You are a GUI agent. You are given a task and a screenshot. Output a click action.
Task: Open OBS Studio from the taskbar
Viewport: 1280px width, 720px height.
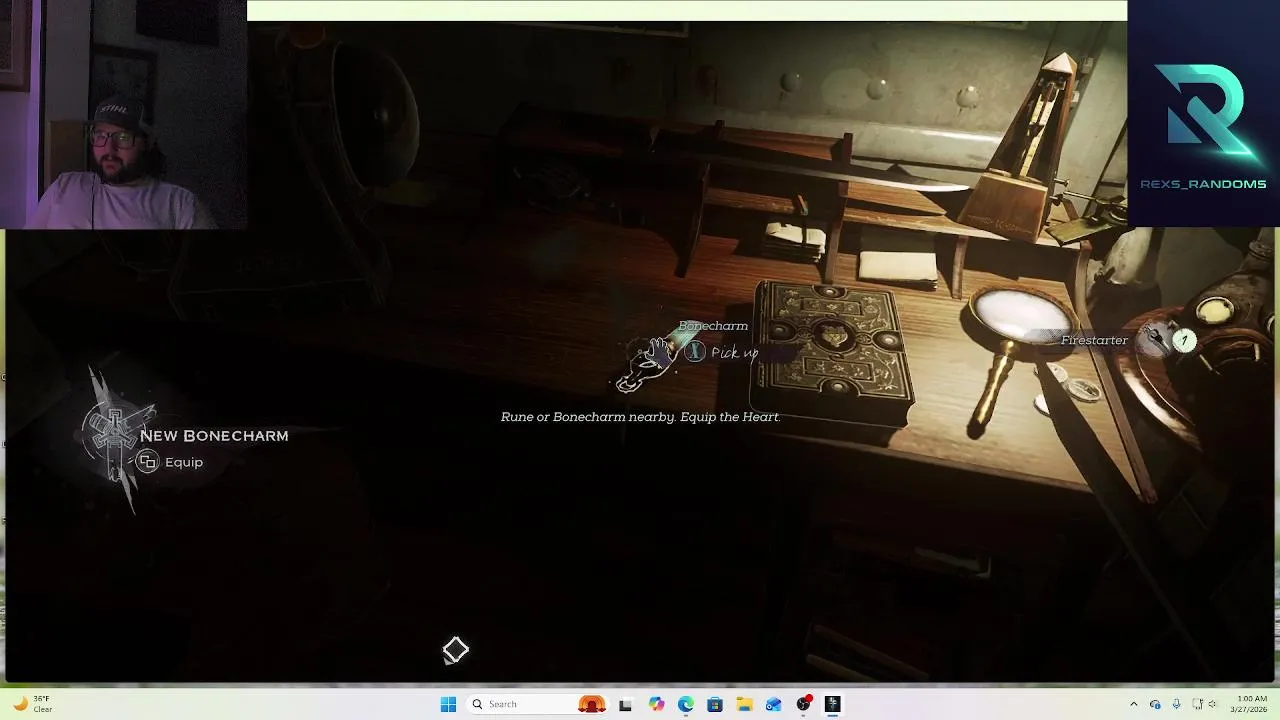[x=803, y=704]
